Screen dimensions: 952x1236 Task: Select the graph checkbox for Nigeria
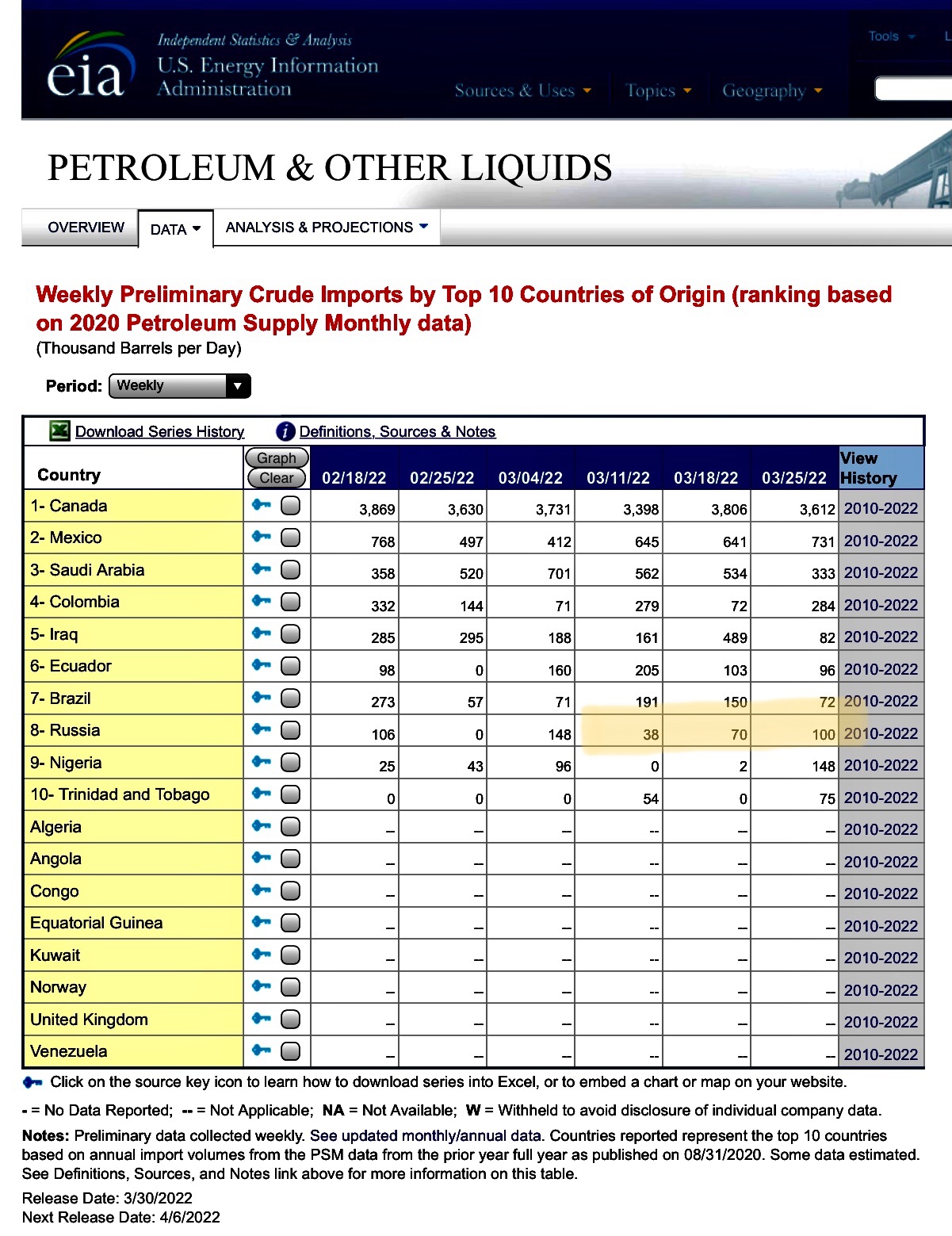click(x=291, y=762)
